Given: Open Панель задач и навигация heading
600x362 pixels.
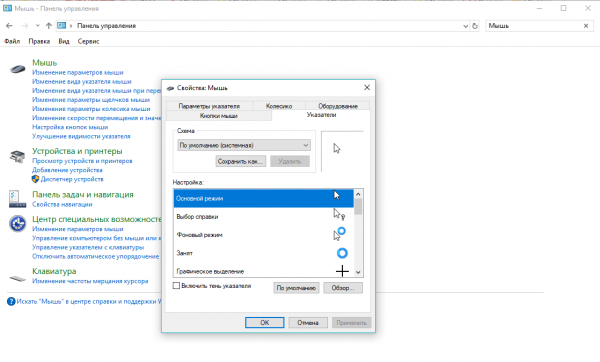Looking at the screenshot, I should 83,194.
